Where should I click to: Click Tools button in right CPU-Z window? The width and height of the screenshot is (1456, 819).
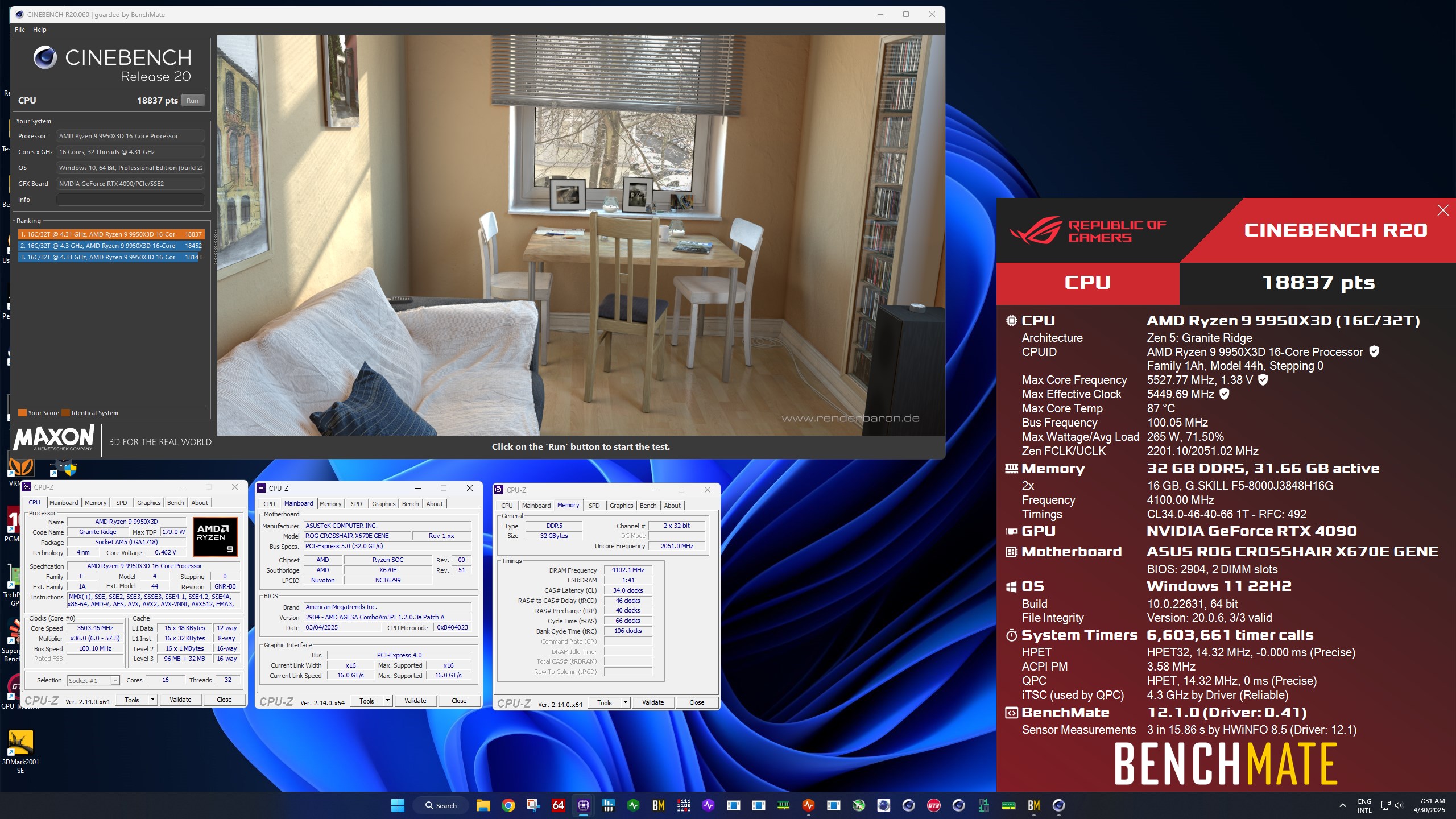[x=605, y=702]
